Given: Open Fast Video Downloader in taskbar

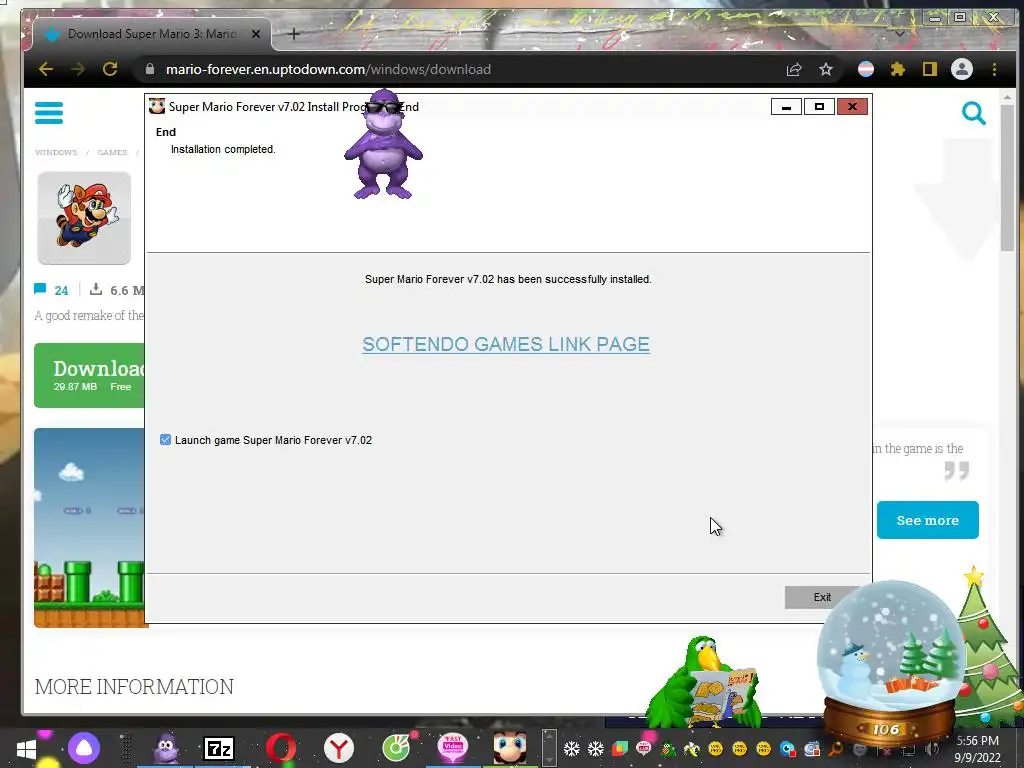Looking at the screenshot, I should 453,748.
